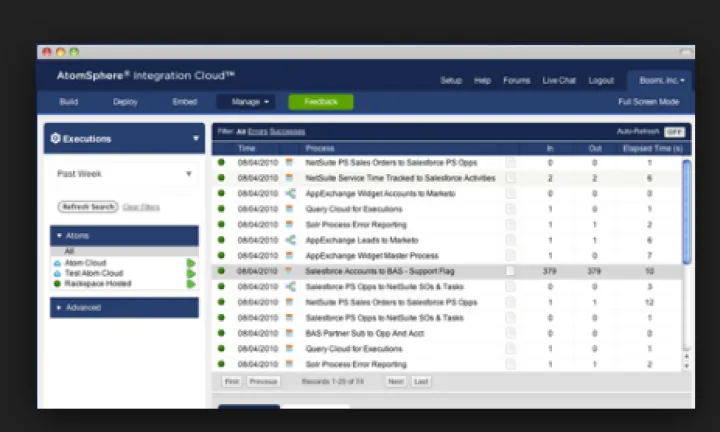Viewport: 720px width, 432px height.
Task: Open the Help link in header
Action: click(483, 80)
